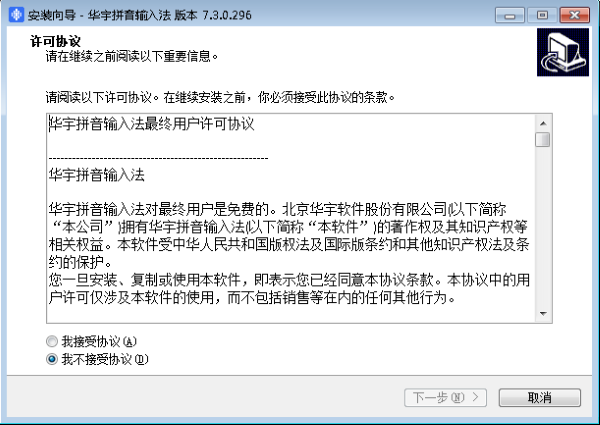This screenshot has width=600, height=425.
Task: Click the license scrollbar thumb
Action: coord(543,140)
